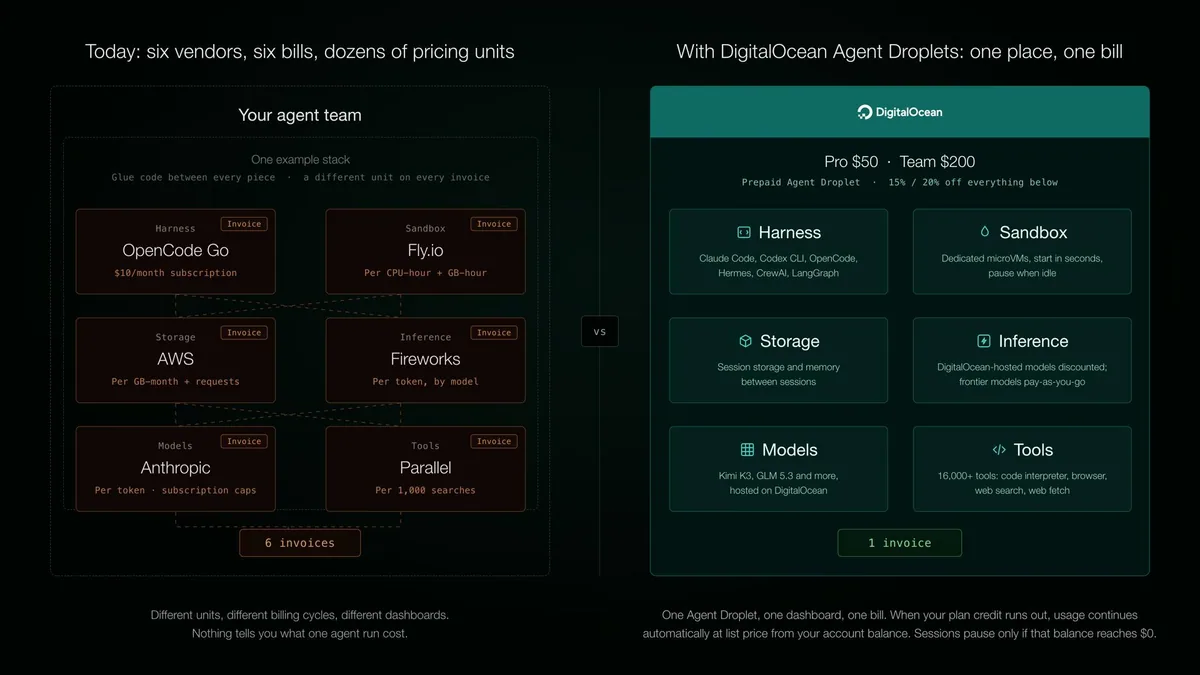The image size is (1200, 675).
Task: Click 'Pro $50 · Team $200' pricing text
Action: (900, 162)
